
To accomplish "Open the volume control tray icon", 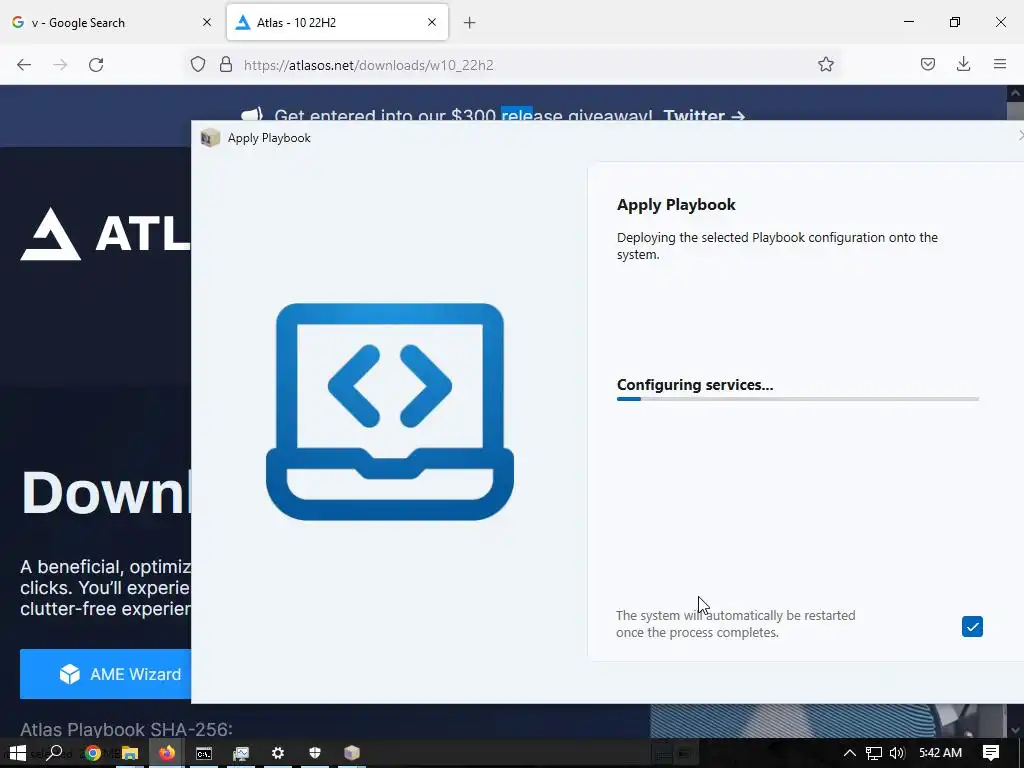I will pyautogui.click(x=897, y=753).
